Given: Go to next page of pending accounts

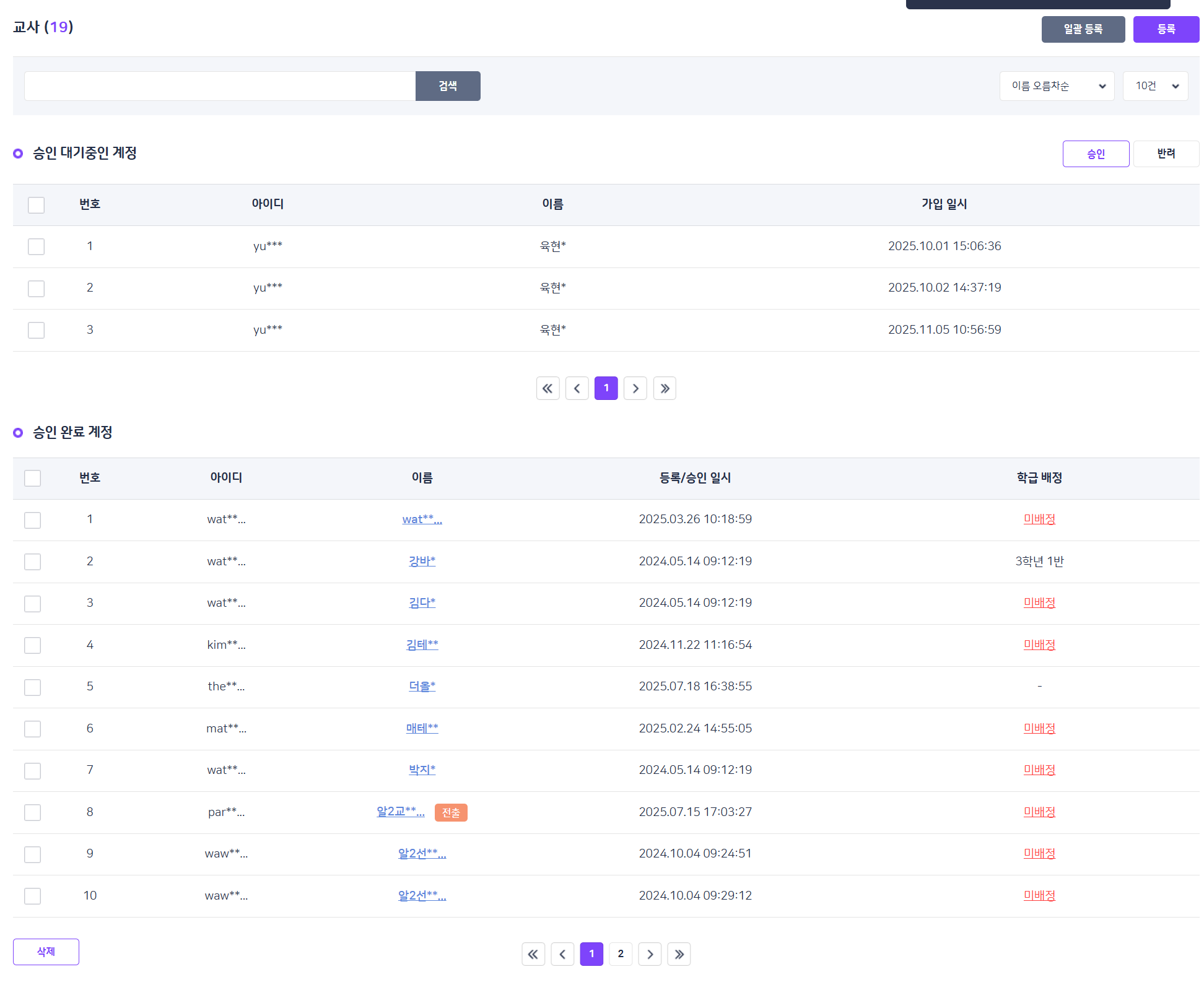Looking at the screenshot, I should (635, 388).
